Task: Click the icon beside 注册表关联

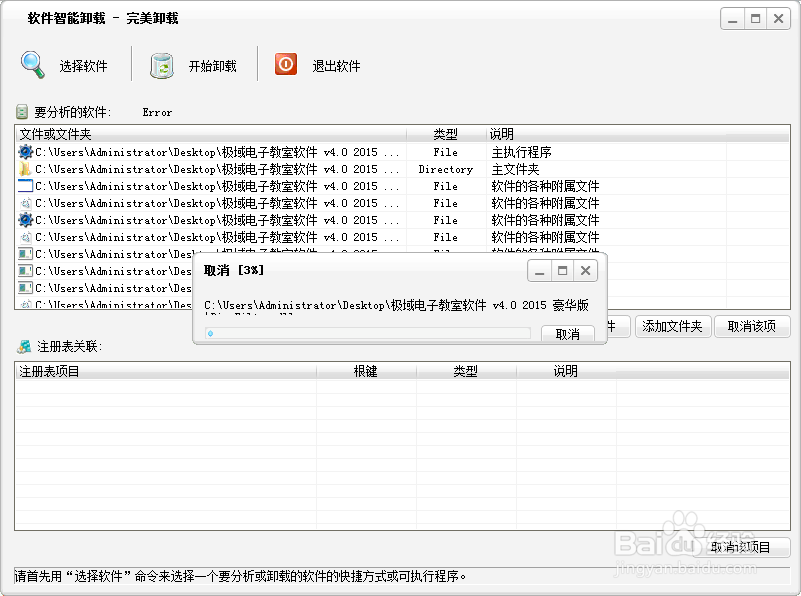Action: coord(23,346)
